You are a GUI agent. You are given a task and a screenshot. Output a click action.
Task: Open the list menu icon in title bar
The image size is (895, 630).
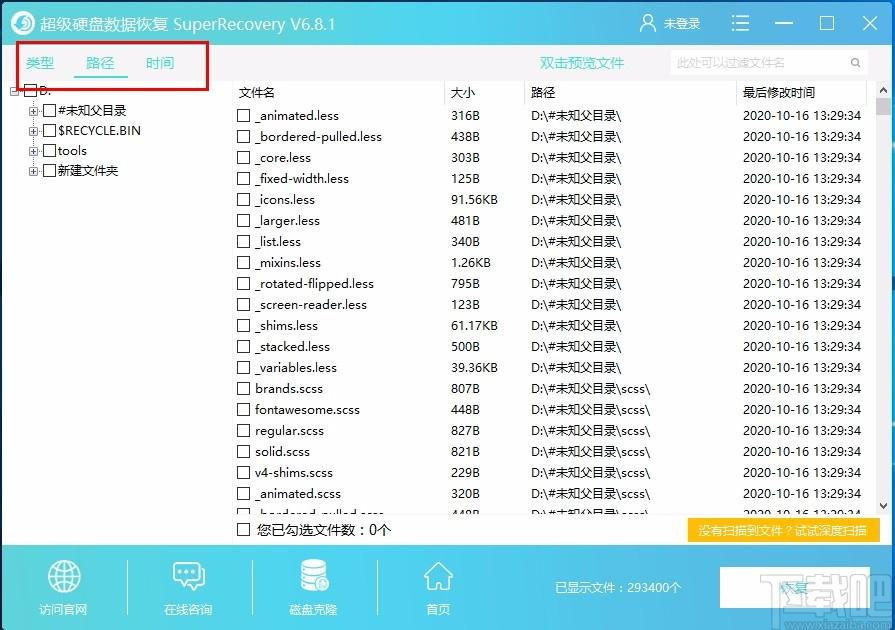(x=740, y=23)
